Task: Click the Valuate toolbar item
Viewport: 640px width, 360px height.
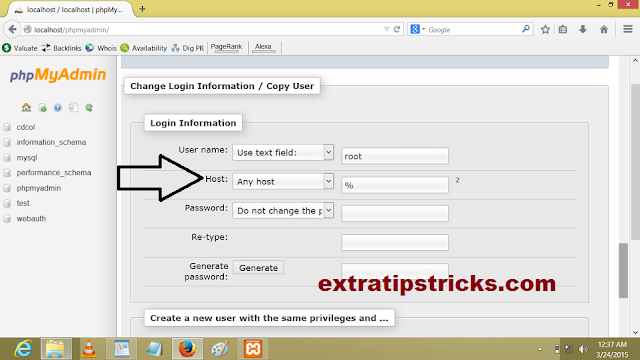Action: 20,48
